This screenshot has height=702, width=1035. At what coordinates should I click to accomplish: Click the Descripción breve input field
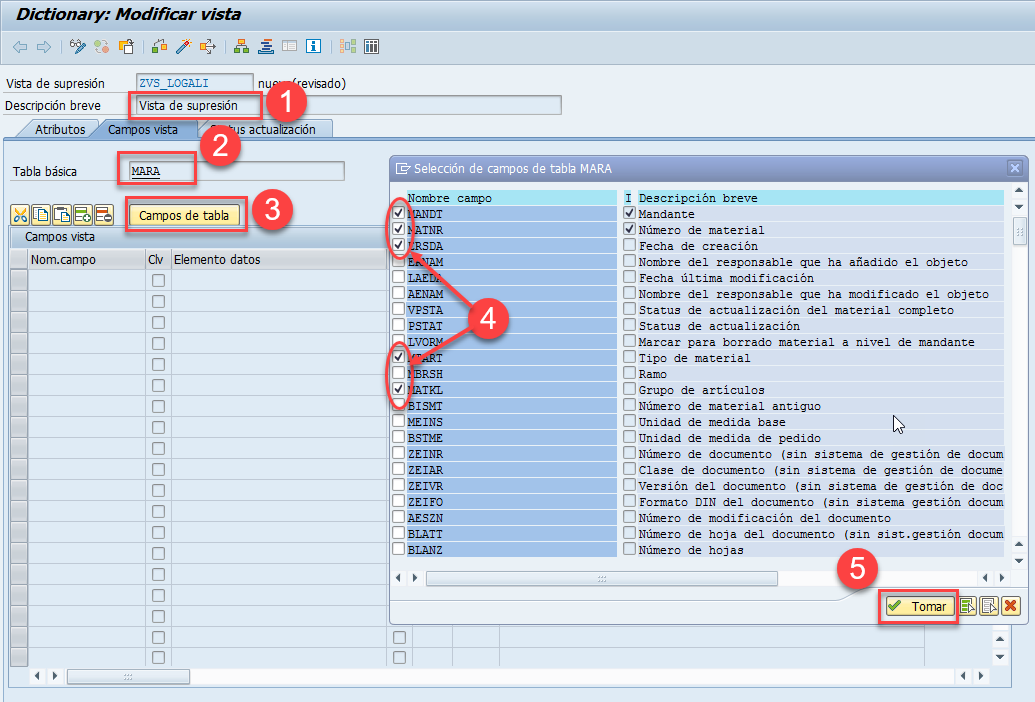pos(349,105)
